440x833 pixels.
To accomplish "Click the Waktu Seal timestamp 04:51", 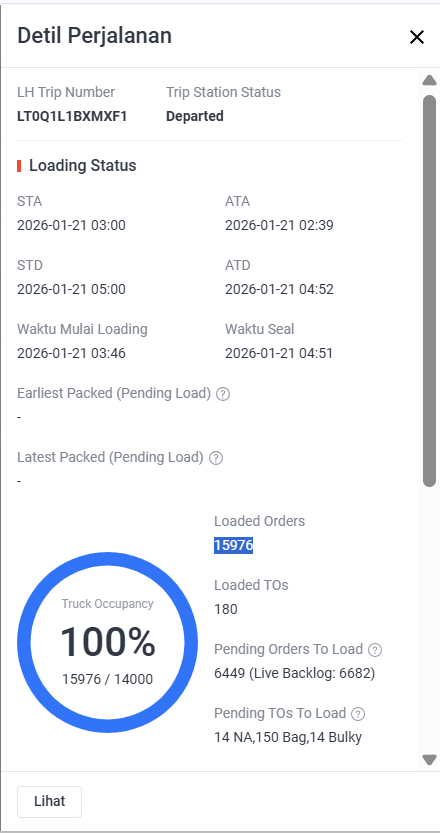I will pos(279,353).
